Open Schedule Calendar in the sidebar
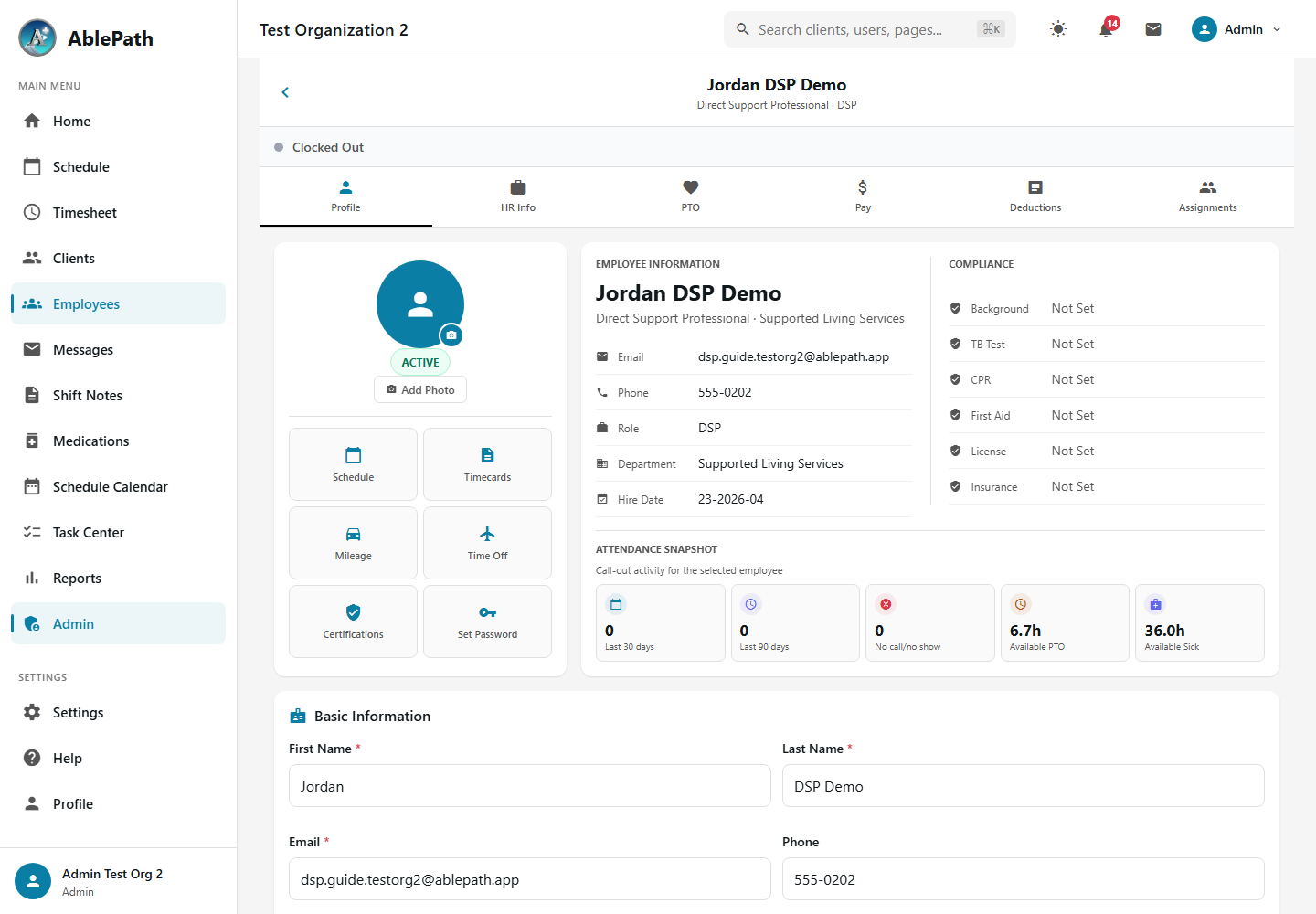The image size is (1316, 914). pyautogui.click(x=118, y=486)
